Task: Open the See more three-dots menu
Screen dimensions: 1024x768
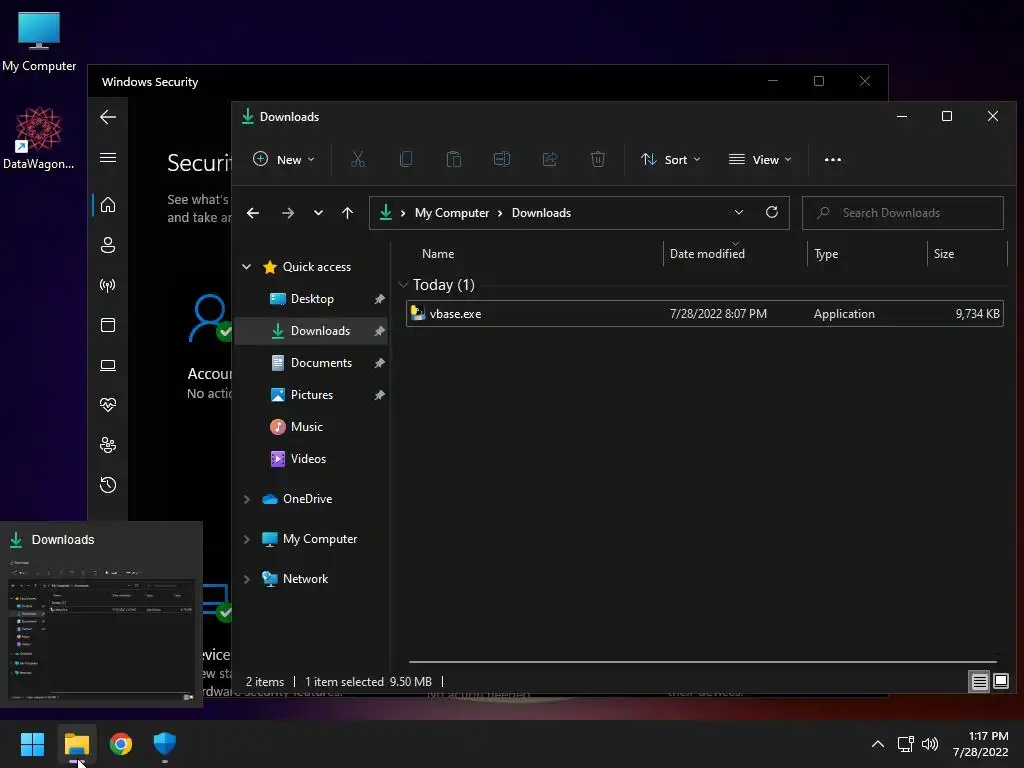Action: pos(833,159)
